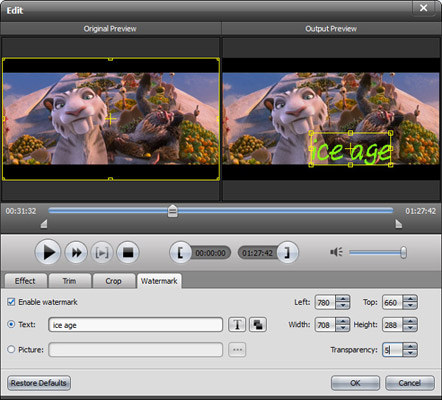Browse for a watermark picture file
Image resolution: width=442 pixels, height=400 pixels.
[237, 350]
